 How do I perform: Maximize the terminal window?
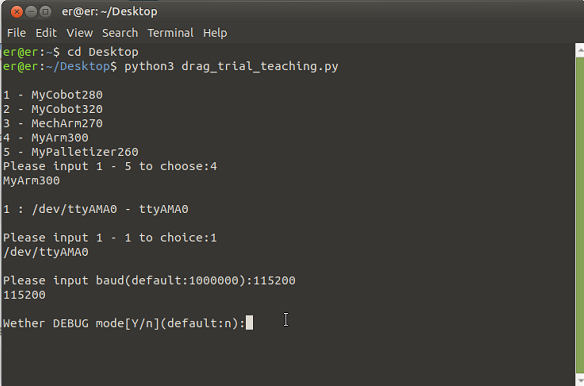(x=45, y=12)
